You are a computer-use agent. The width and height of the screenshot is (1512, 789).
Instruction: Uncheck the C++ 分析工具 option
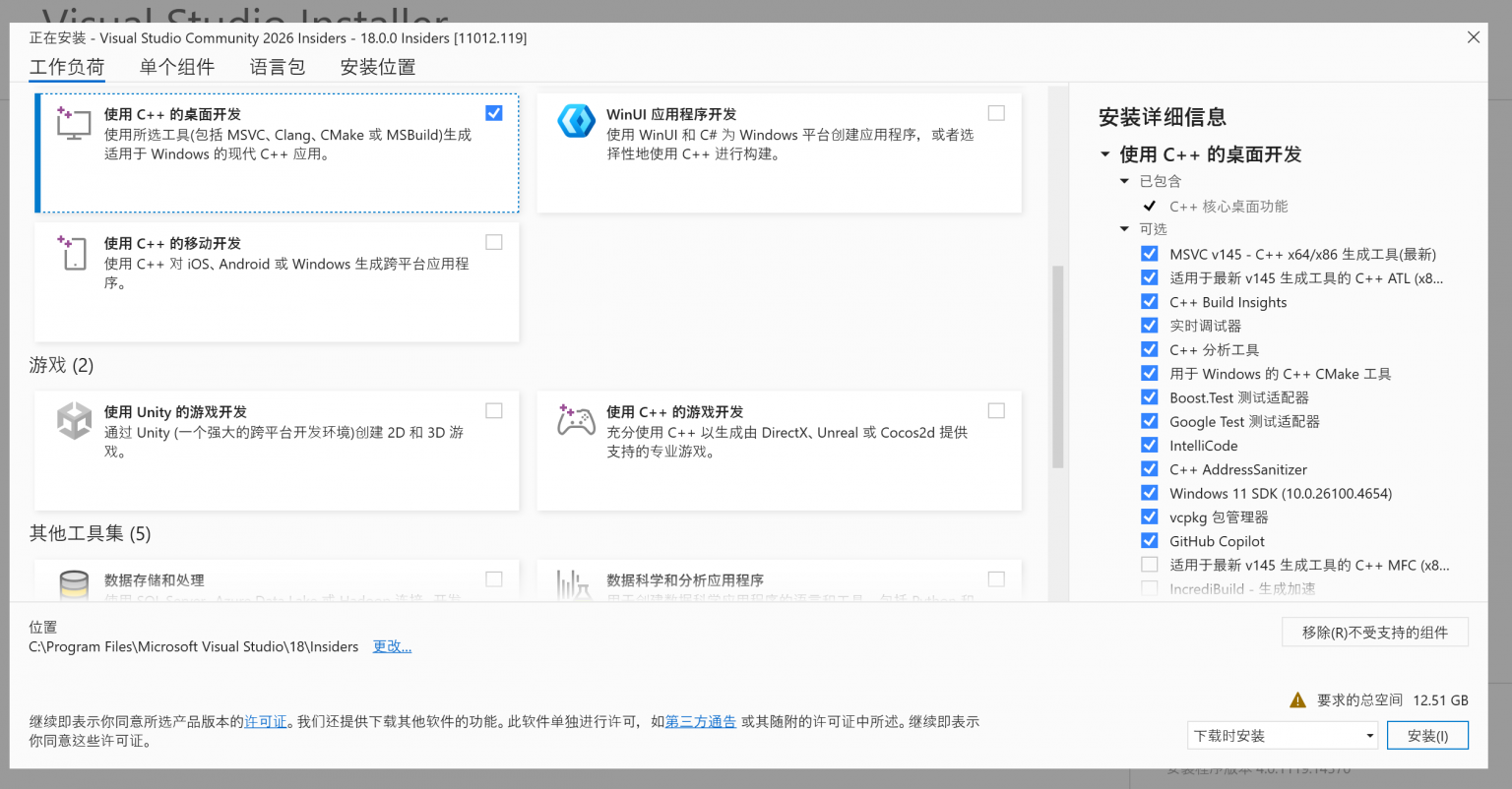click(x=1149, y=349)
